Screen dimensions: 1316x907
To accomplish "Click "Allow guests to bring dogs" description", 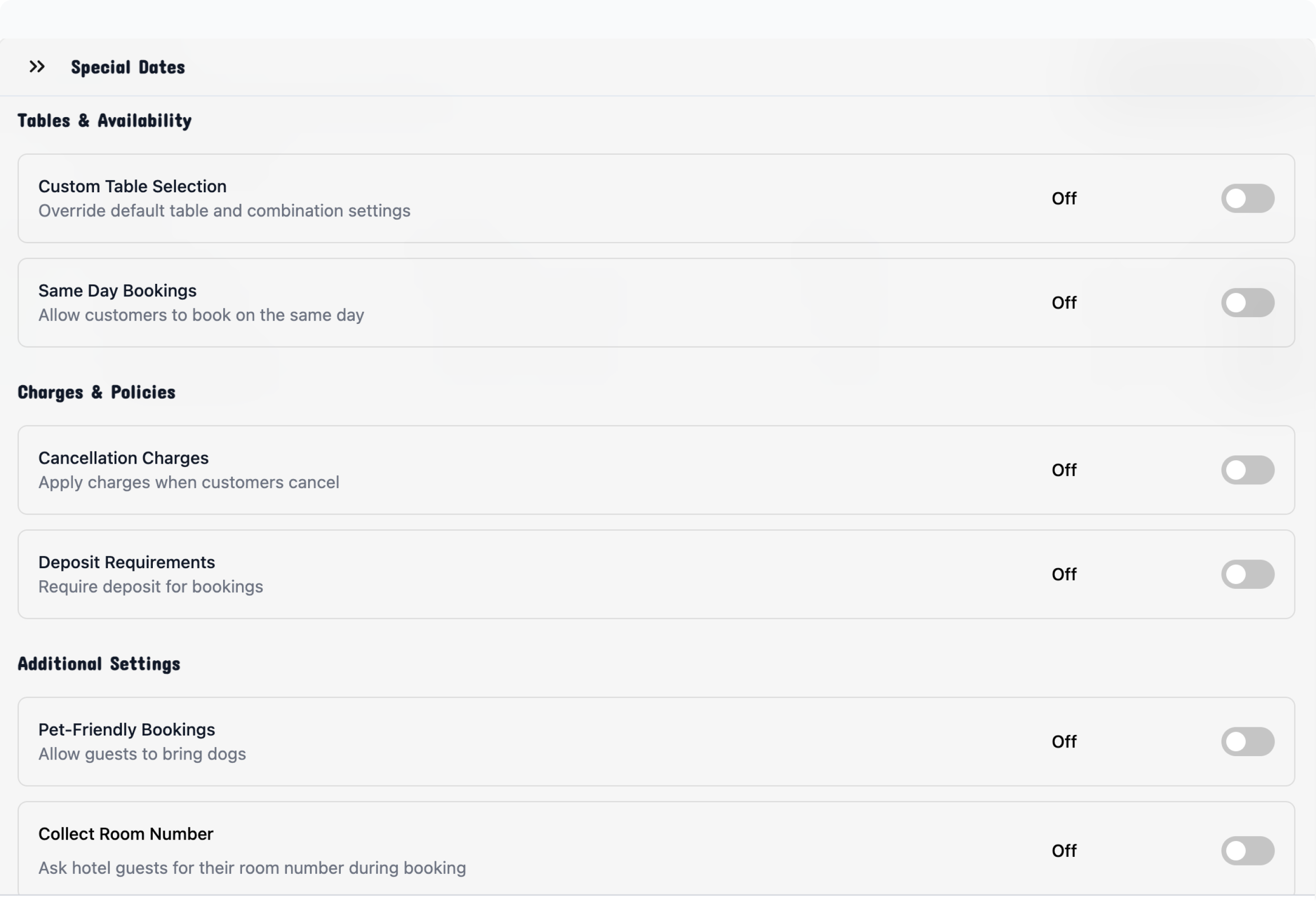I will click(x=142, y=754).
